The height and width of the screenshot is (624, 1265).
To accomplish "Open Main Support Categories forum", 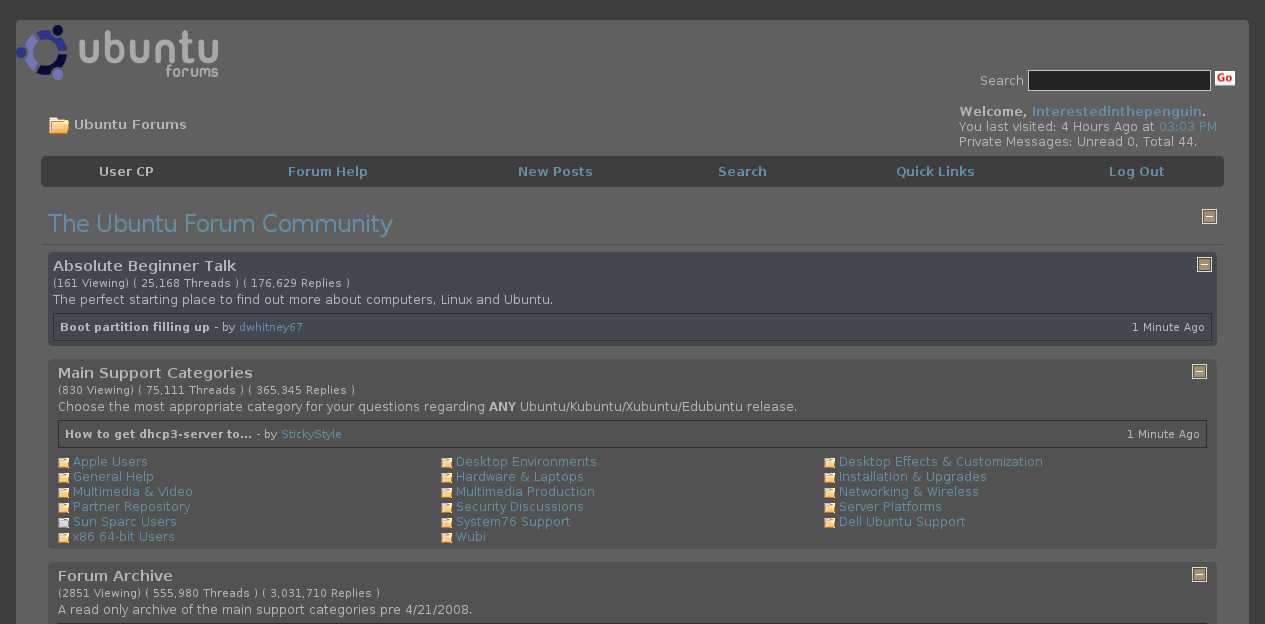I will (x=155, y=373).
